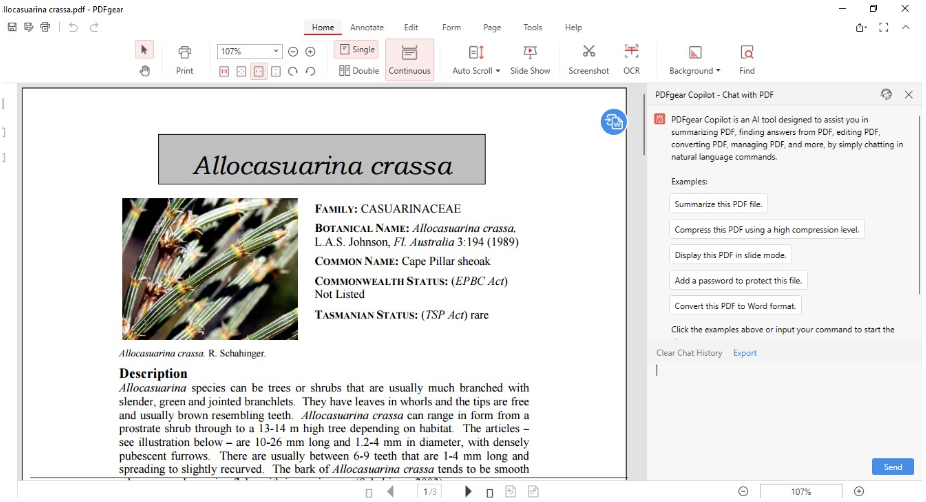The height and width of the screenshot is (502, 926).
Task: Open the Annotate tab
Action: pos(367,27)
